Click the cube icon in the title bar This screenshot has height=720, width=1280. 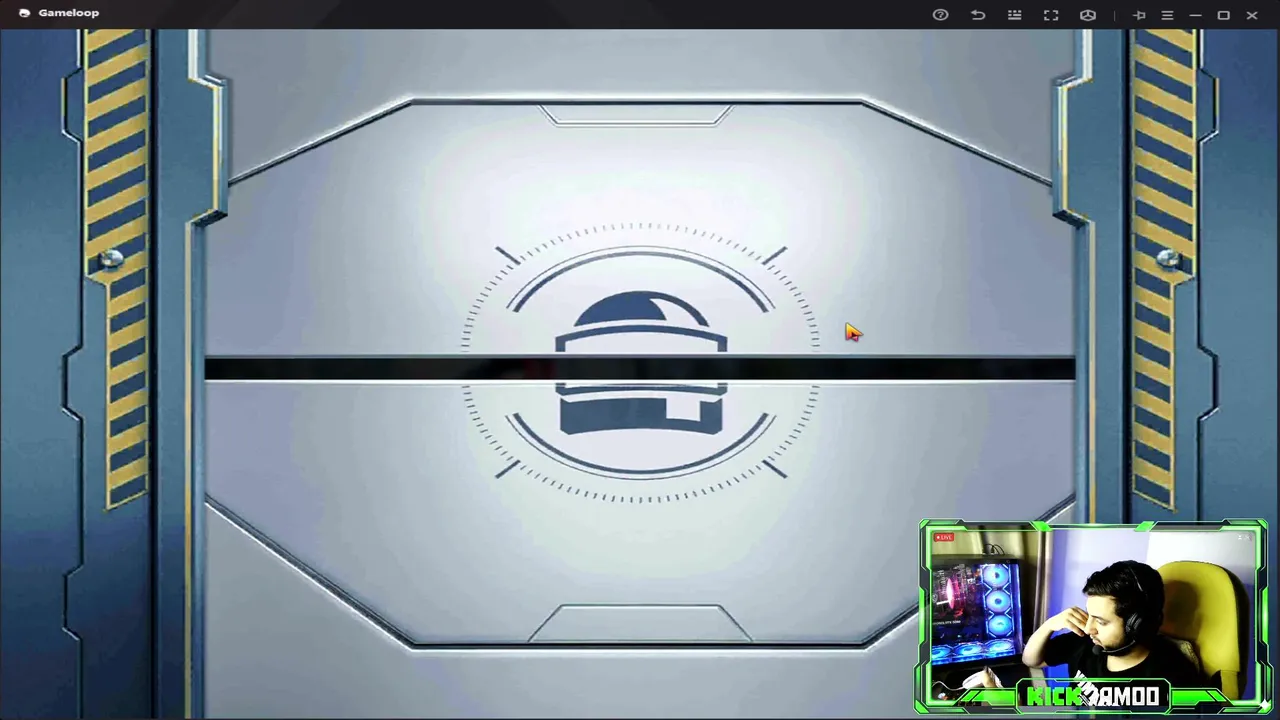point(1088,15)
